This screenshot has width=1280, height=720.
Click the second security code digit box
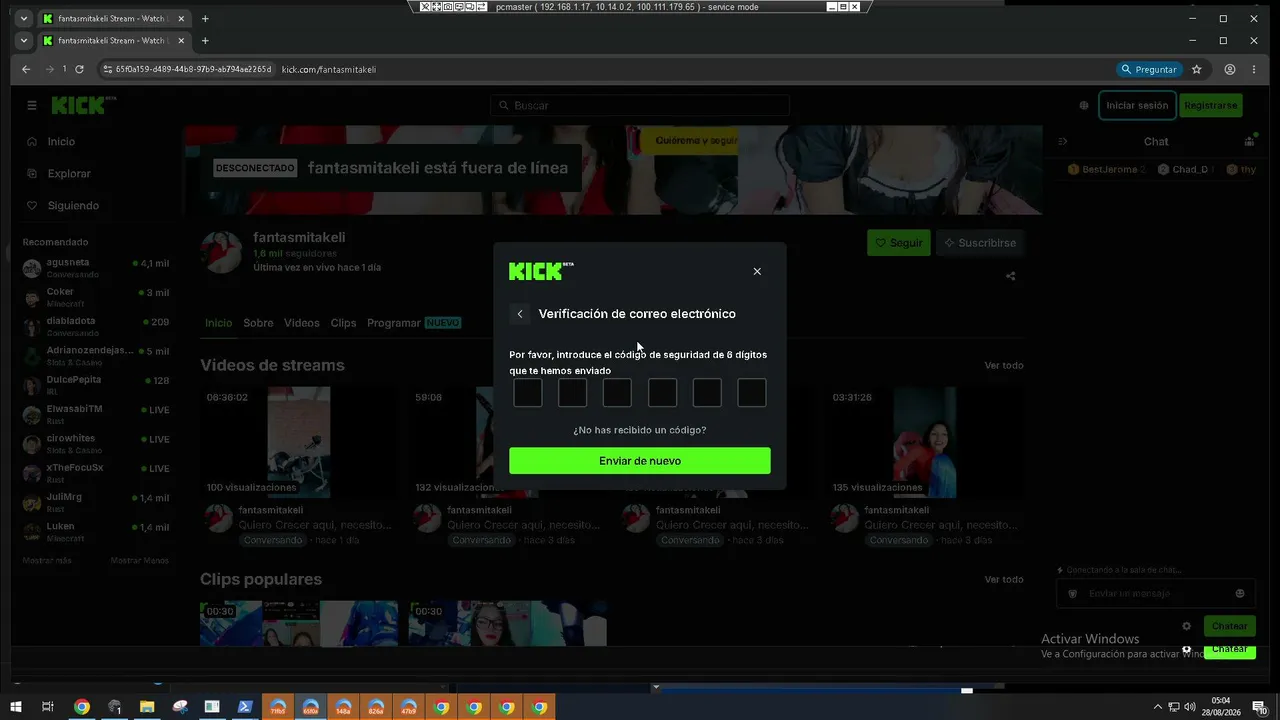coord(573,393)
